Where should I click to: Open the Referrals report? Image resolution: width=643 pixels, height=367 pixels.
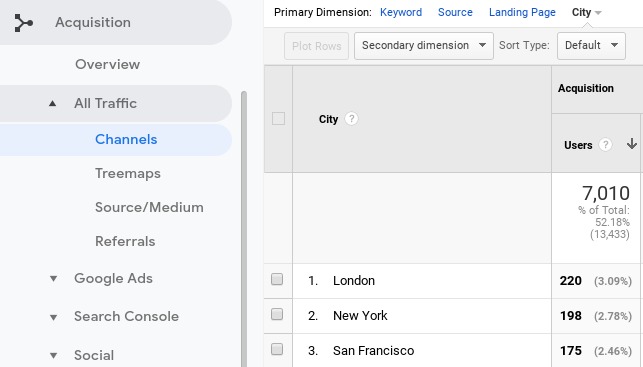(125, 242)
